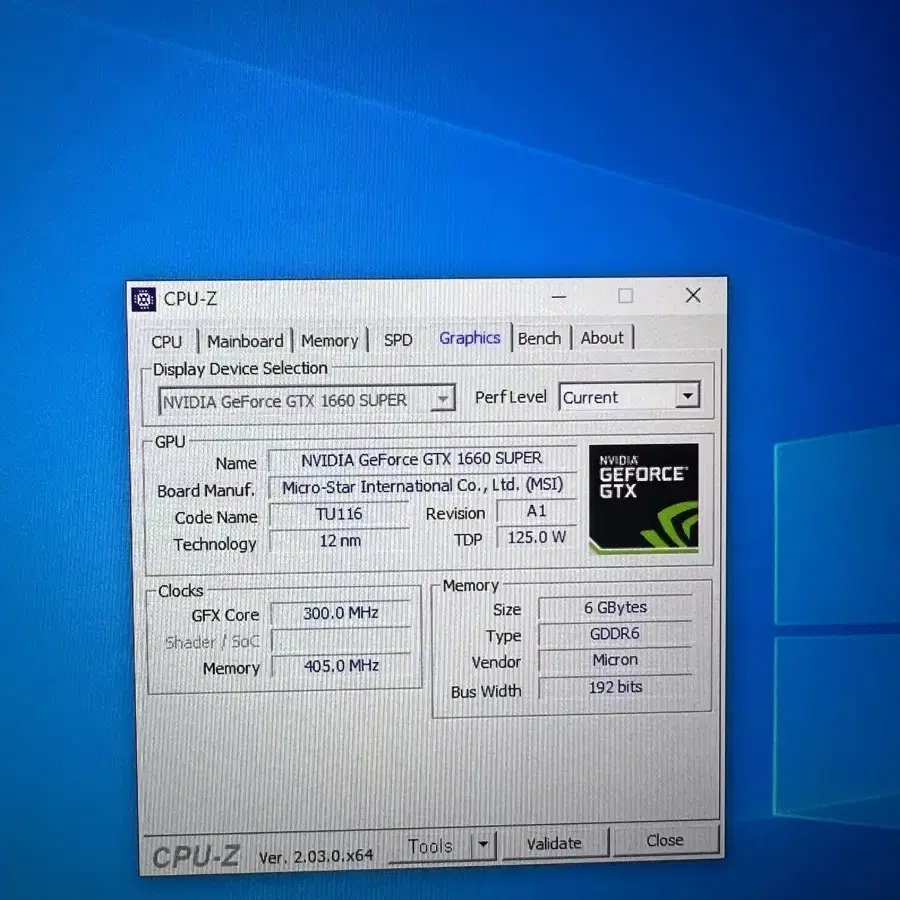
Task: Minimize the CPU-Z window
Action: (x=559, y=297)
